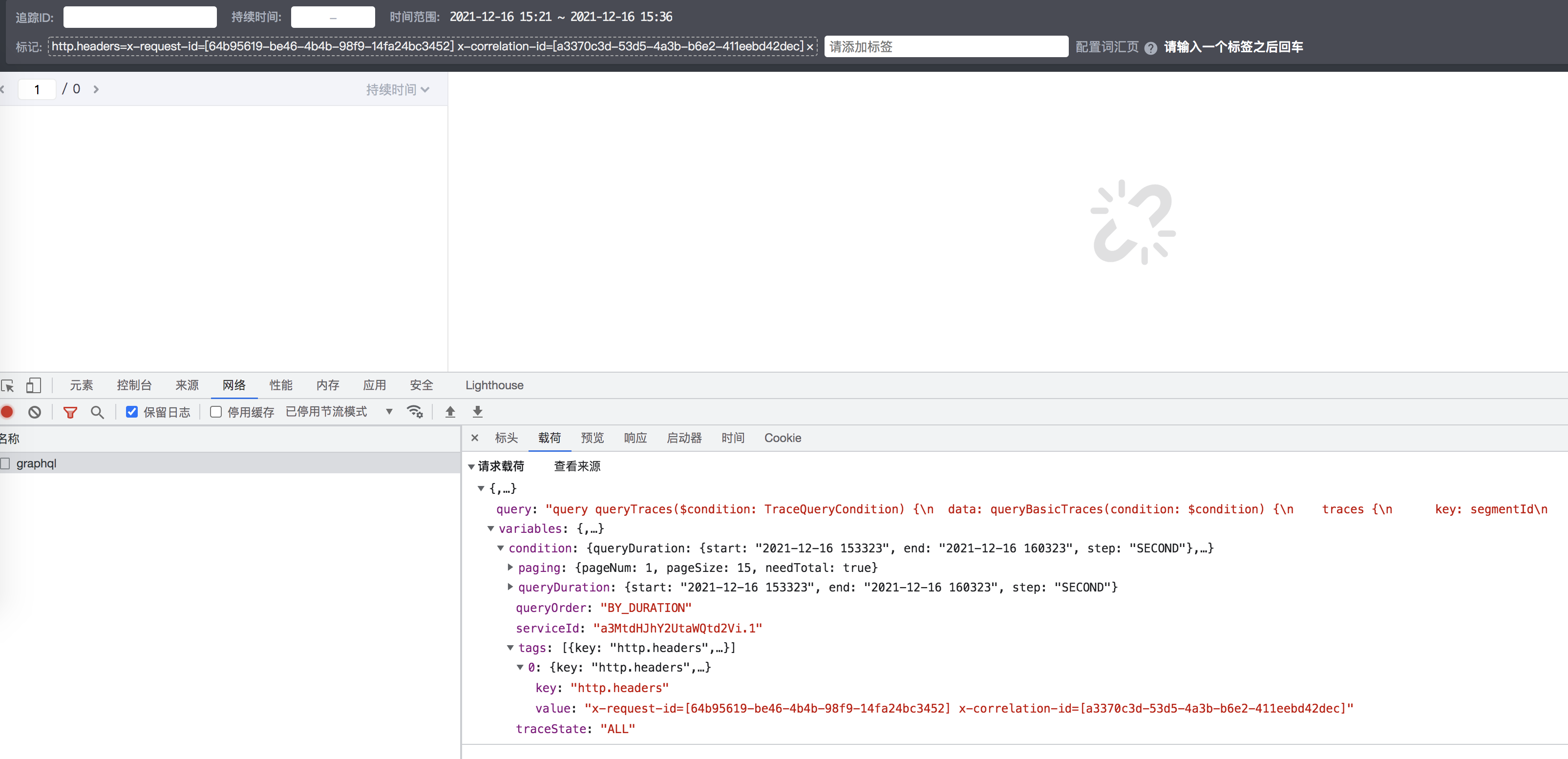Clear the network log
The image size is (1568, 759).
(x=34, y=412)
